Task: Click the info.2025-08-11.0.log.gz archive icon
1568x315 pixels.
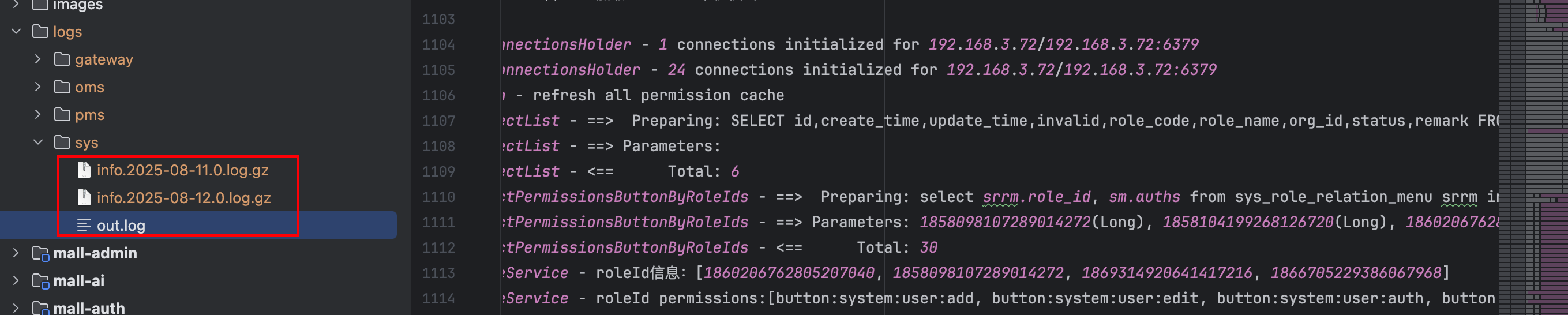Action: (x=84, y=170)
